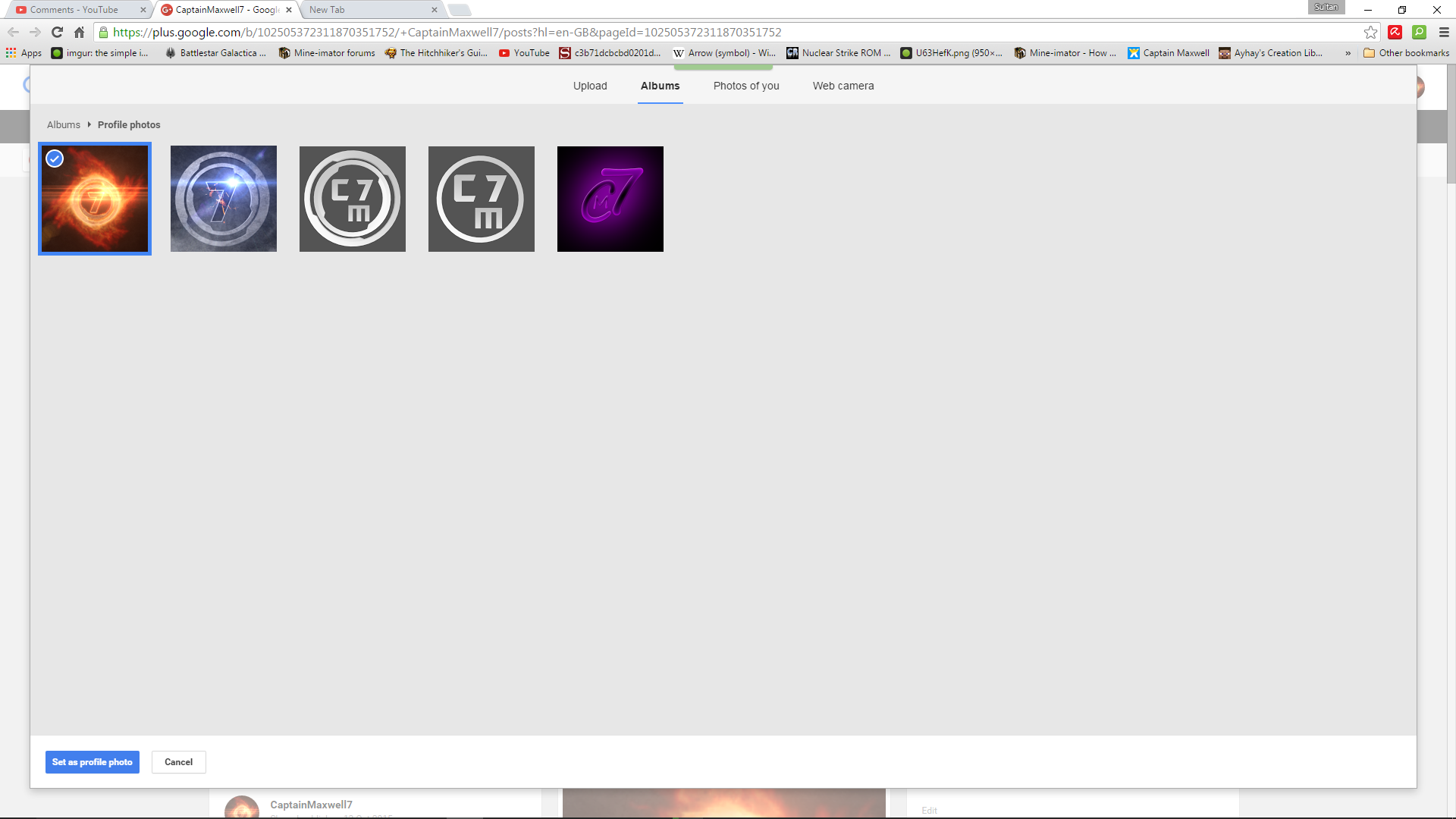
Task: Expand hidden bookmarks overflow chevron
Action: point(1348,53)
